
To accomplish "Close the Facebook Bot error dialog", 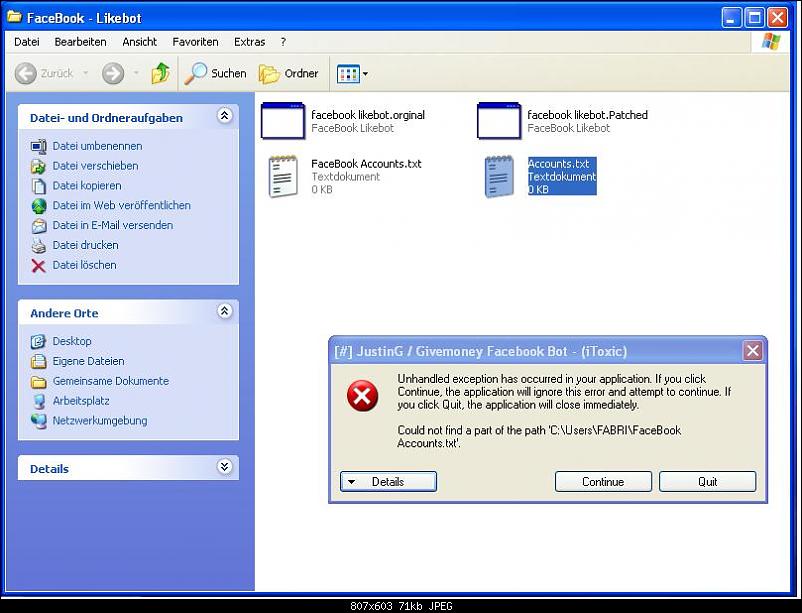I will [752, 351].
